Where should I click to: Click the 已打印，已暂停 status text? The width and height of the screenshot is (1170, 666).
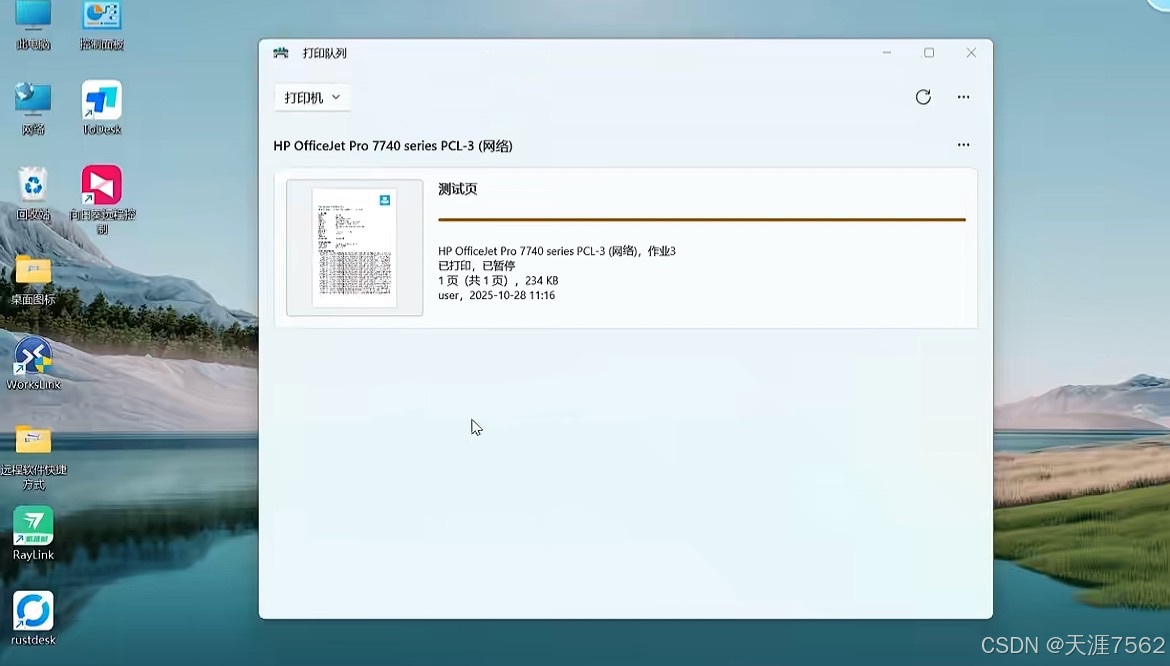pos(476,266)
